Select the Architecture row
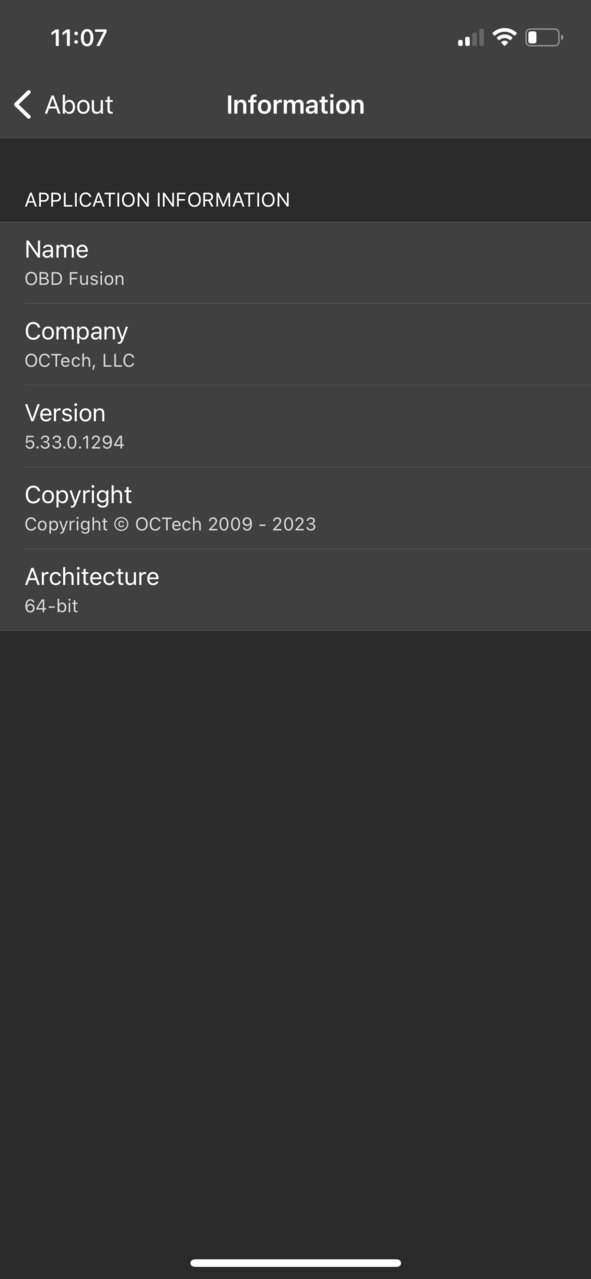 [x=295, y=591]
